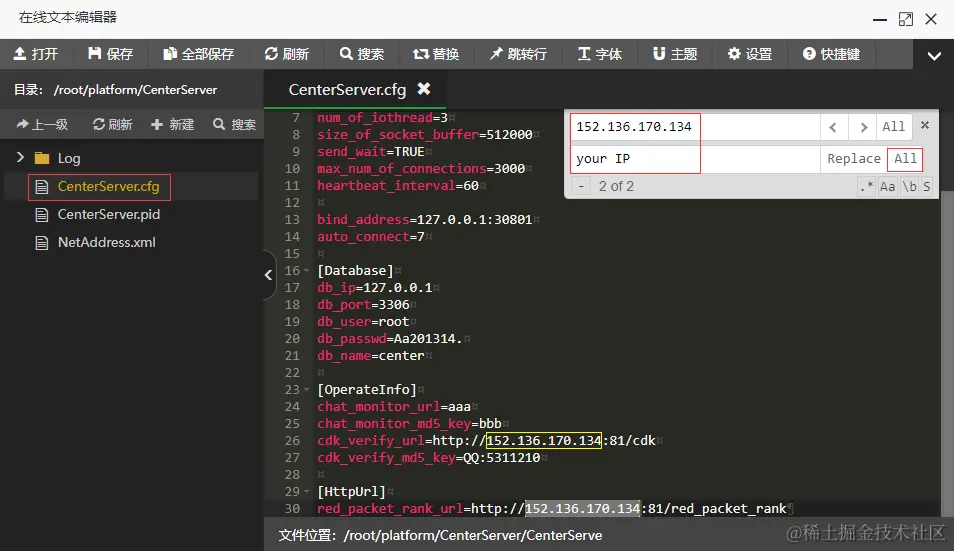Refresh the editor with toolbar 刷新
Viewport: 954px width, 551px height.
(287, 54)
